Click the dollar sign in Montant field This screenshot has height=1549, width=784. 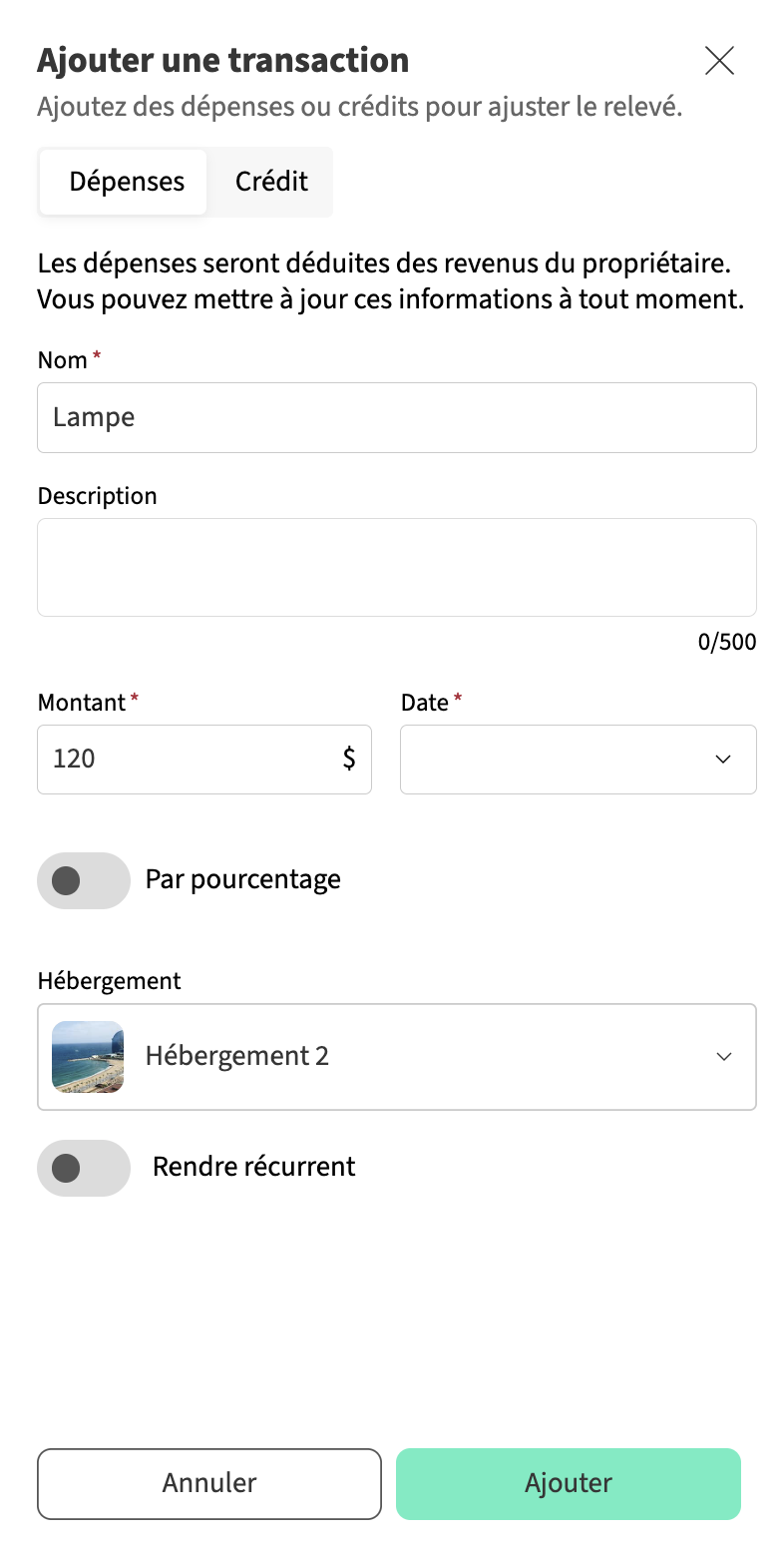[x=349, y=760]
